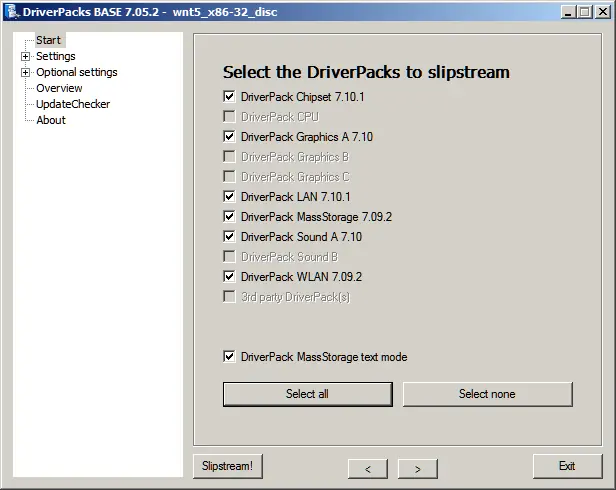Click the DriverPacks app icon in title bar
This screenshot has height=490, width=616.
[13, 11]
